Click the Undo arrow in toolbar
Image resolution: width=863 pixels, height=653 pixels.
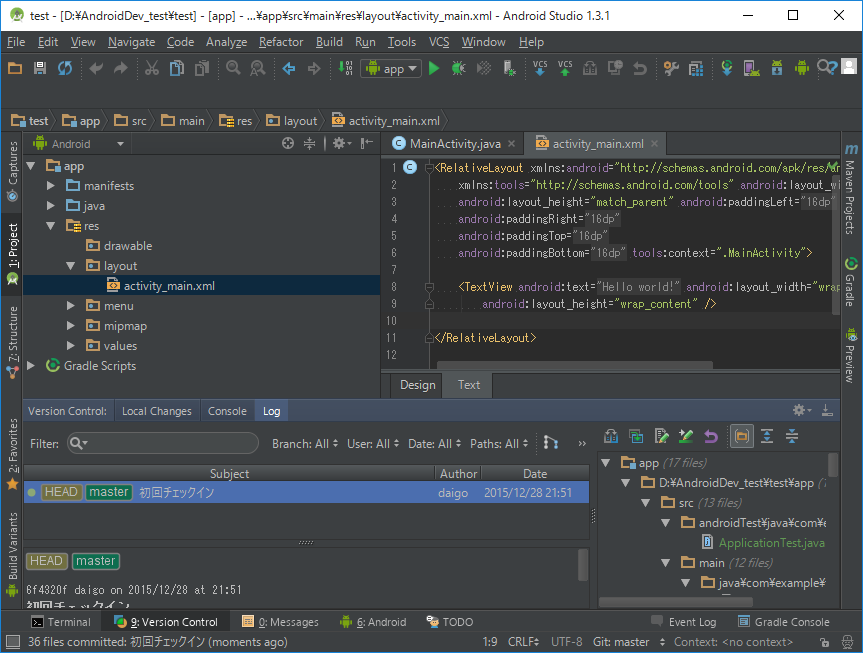tap(96, 68)
